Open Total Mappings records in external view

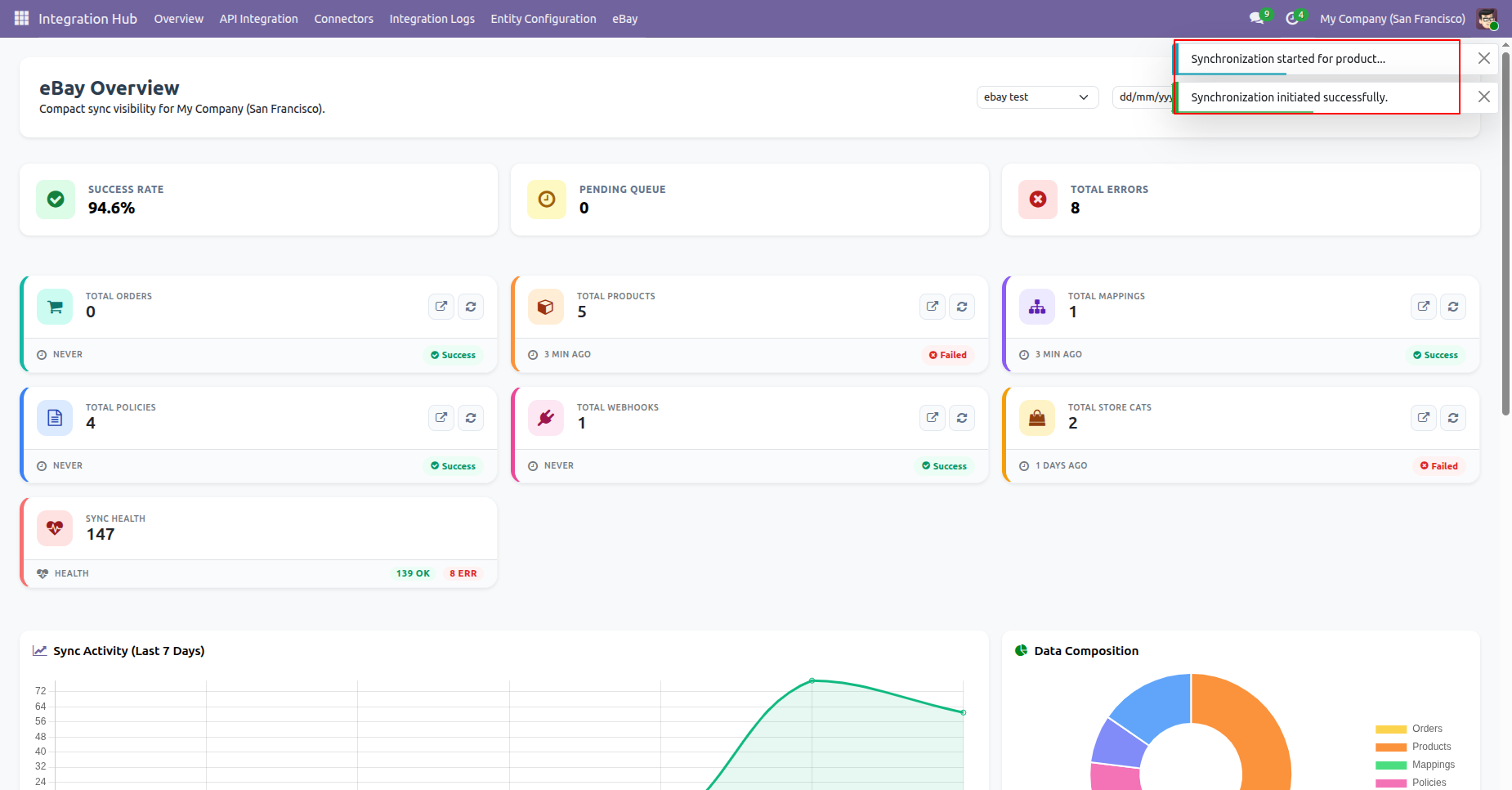[x=1424, y=307]
